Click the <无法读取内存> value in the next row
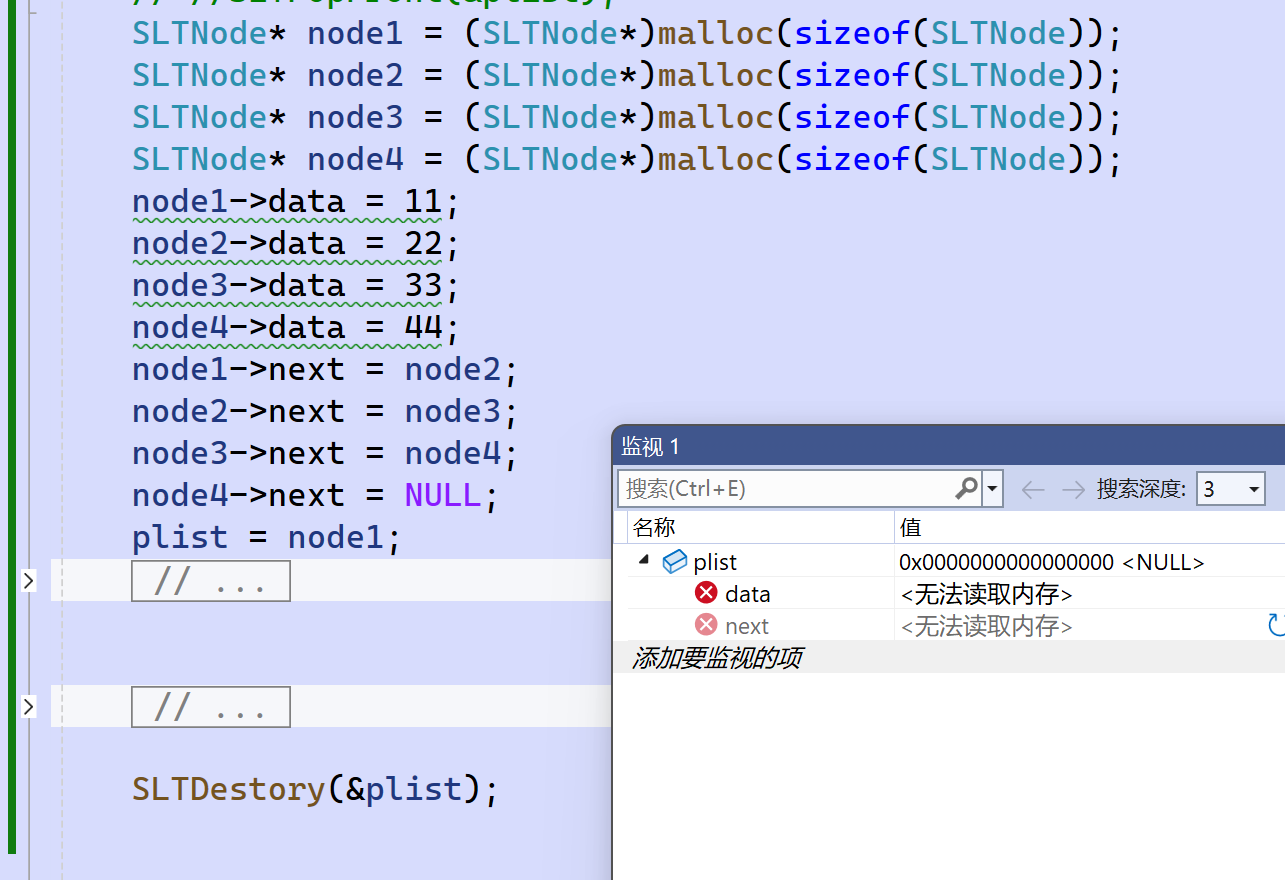 (987, 626)
